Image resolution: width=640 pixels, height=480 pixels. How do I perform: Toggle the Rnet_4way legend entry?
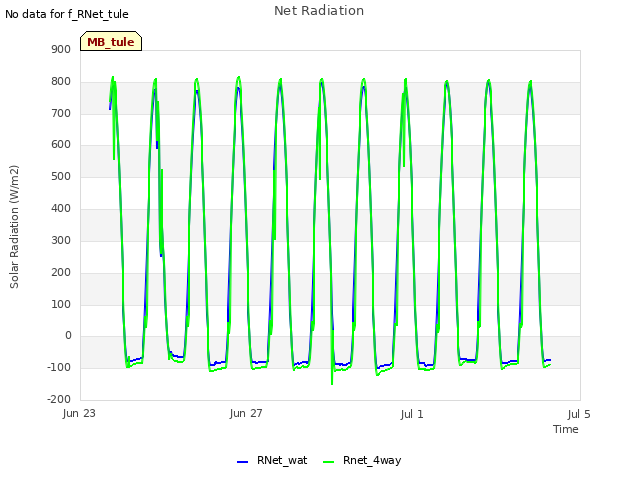(362, 460)
